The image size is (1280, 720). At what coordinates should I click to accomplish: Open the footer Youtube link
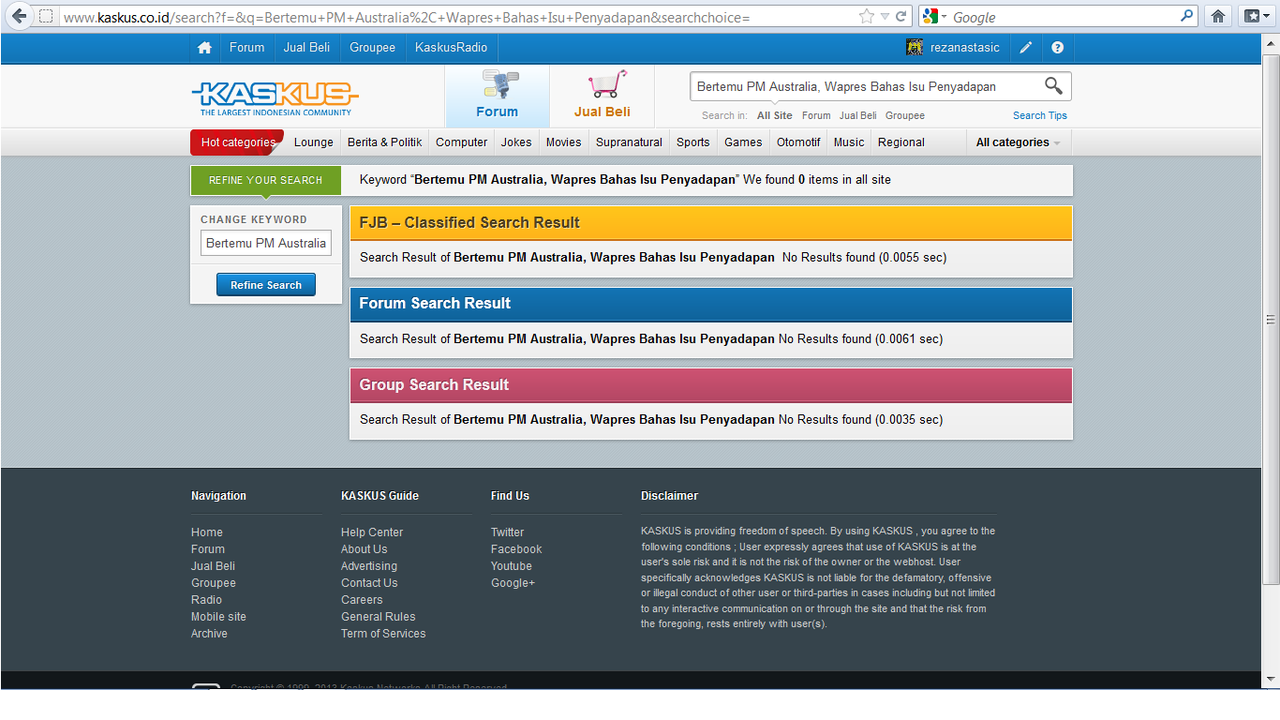coord(511,566)
